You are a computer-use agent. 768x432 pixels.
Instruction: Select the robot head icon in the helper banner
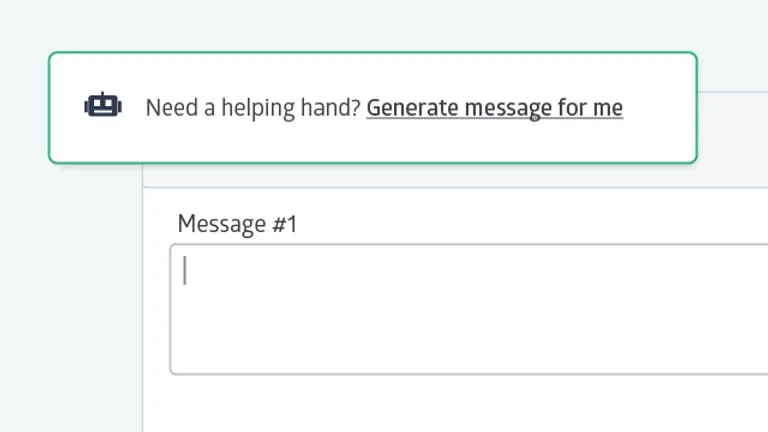coord(103,106)
